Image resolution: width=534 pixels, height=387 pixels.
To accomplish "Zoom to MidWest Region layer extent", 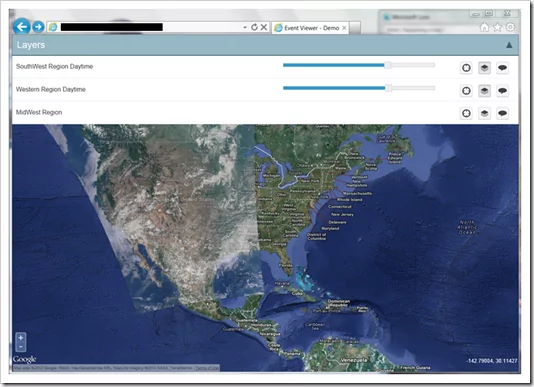I will pos(466,113).
